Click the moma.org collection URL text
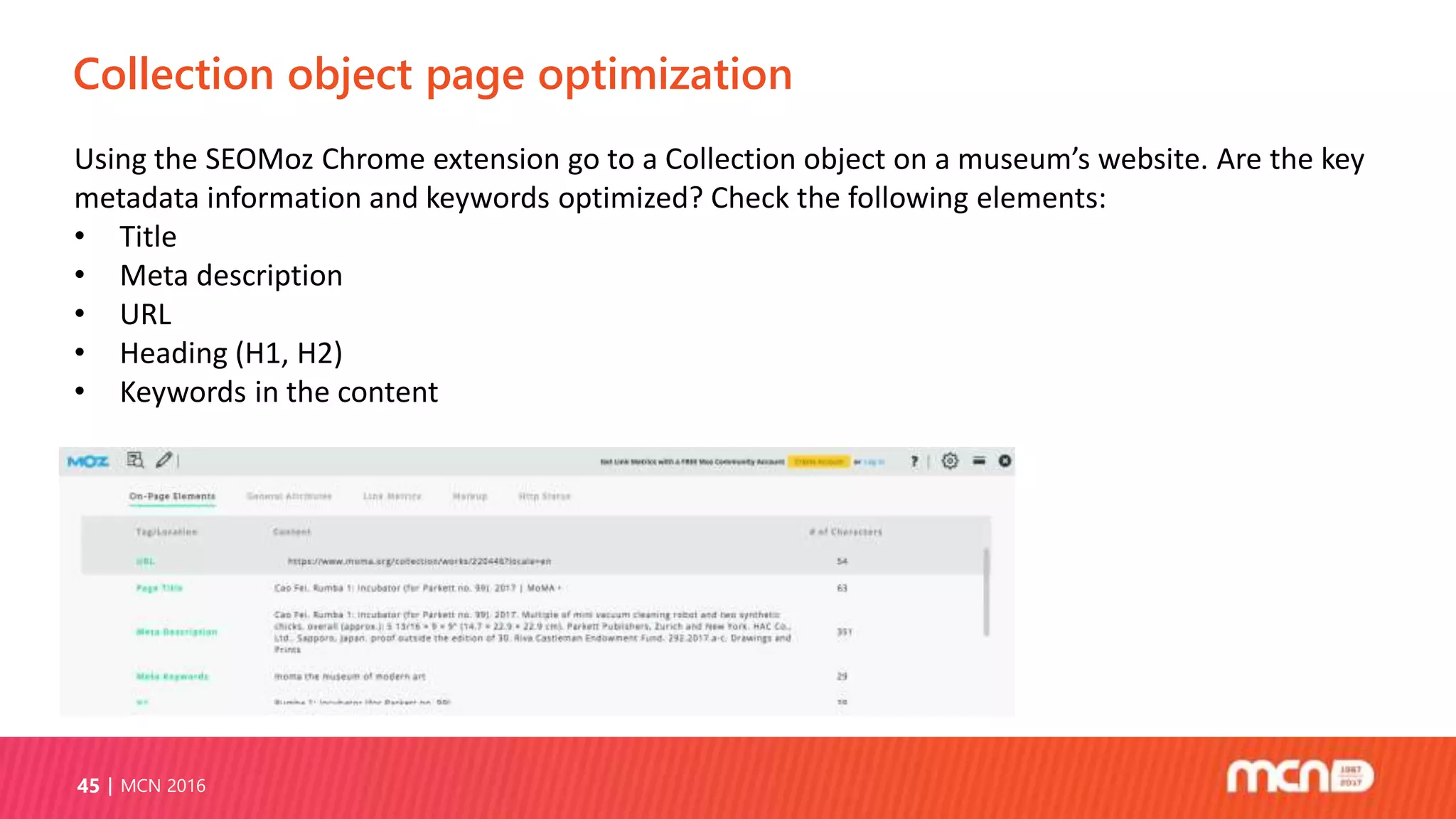 pos(419,561)
